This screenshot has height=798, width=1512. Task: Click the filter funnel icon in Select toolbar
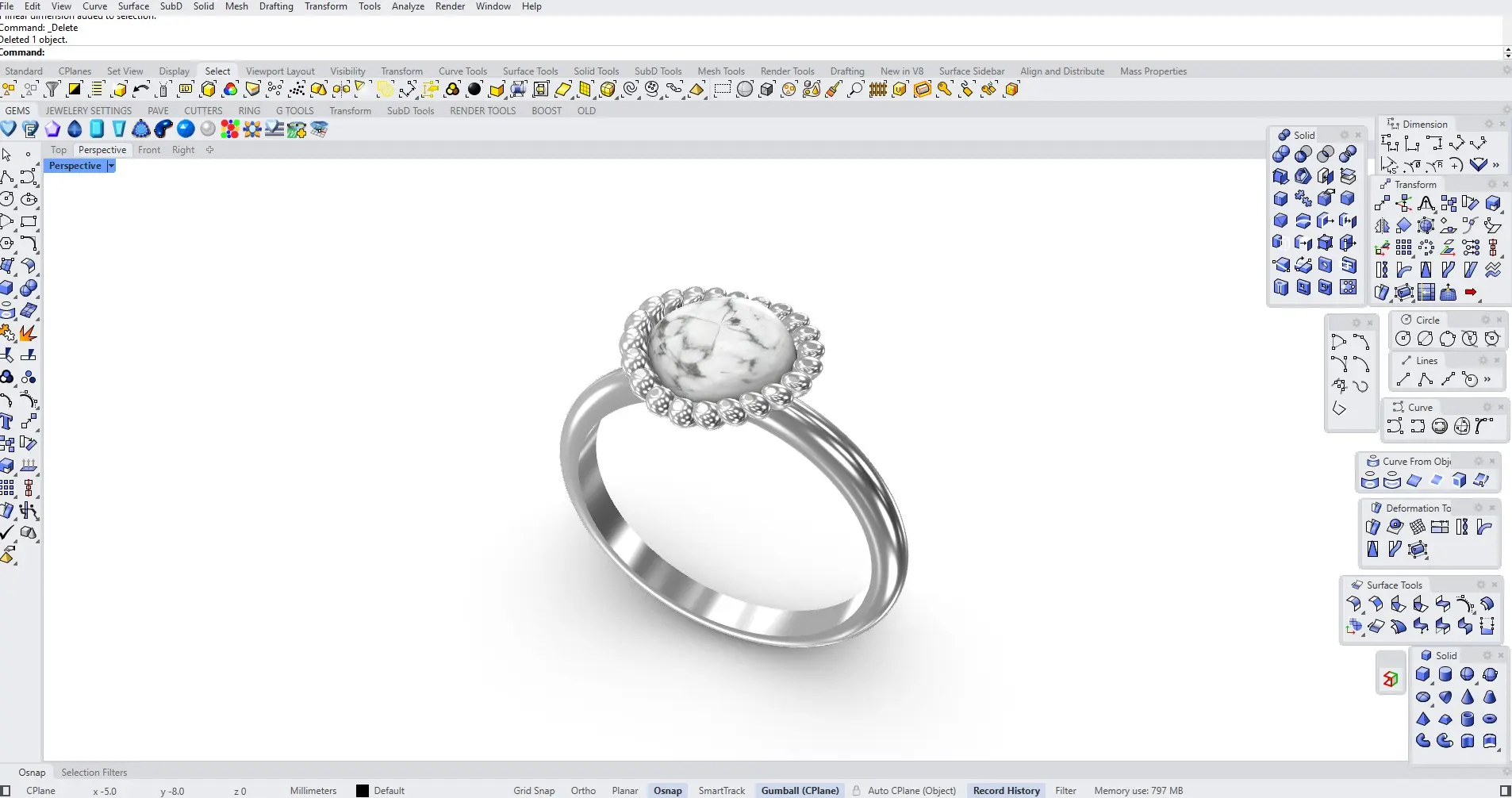pos(52,90)
